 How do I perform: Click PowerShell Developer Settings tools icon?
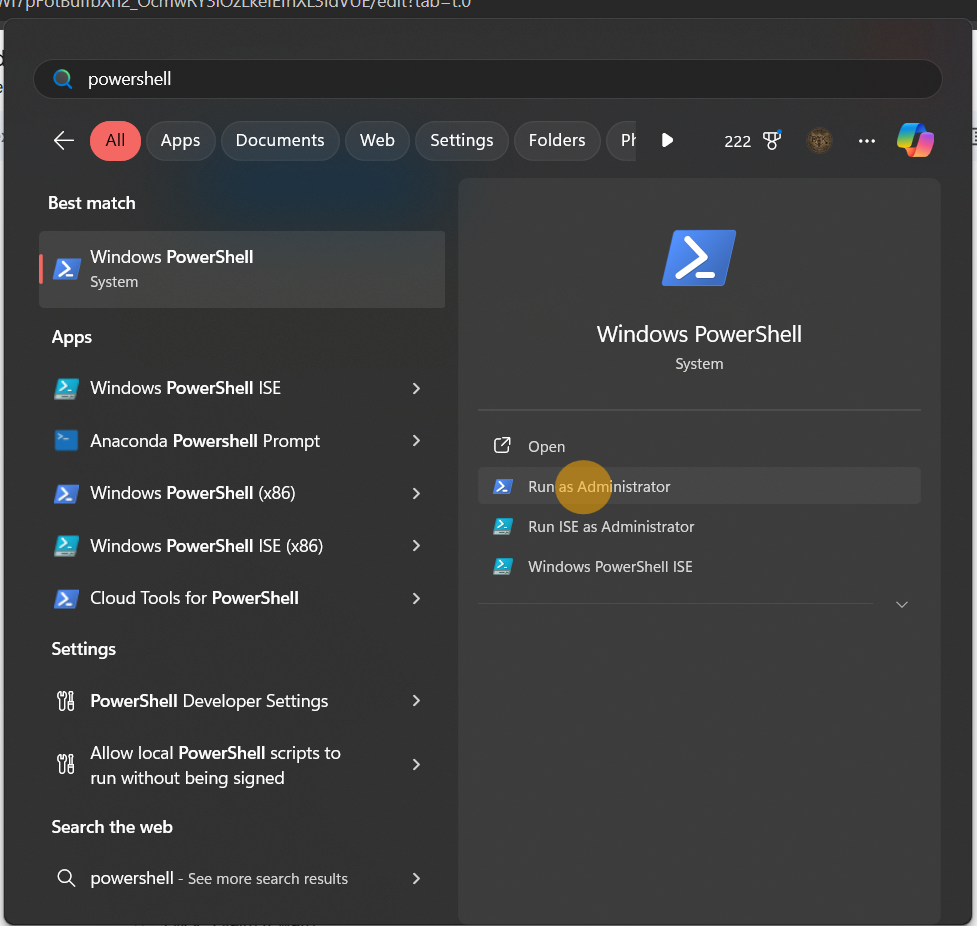[x=66, y=701]
